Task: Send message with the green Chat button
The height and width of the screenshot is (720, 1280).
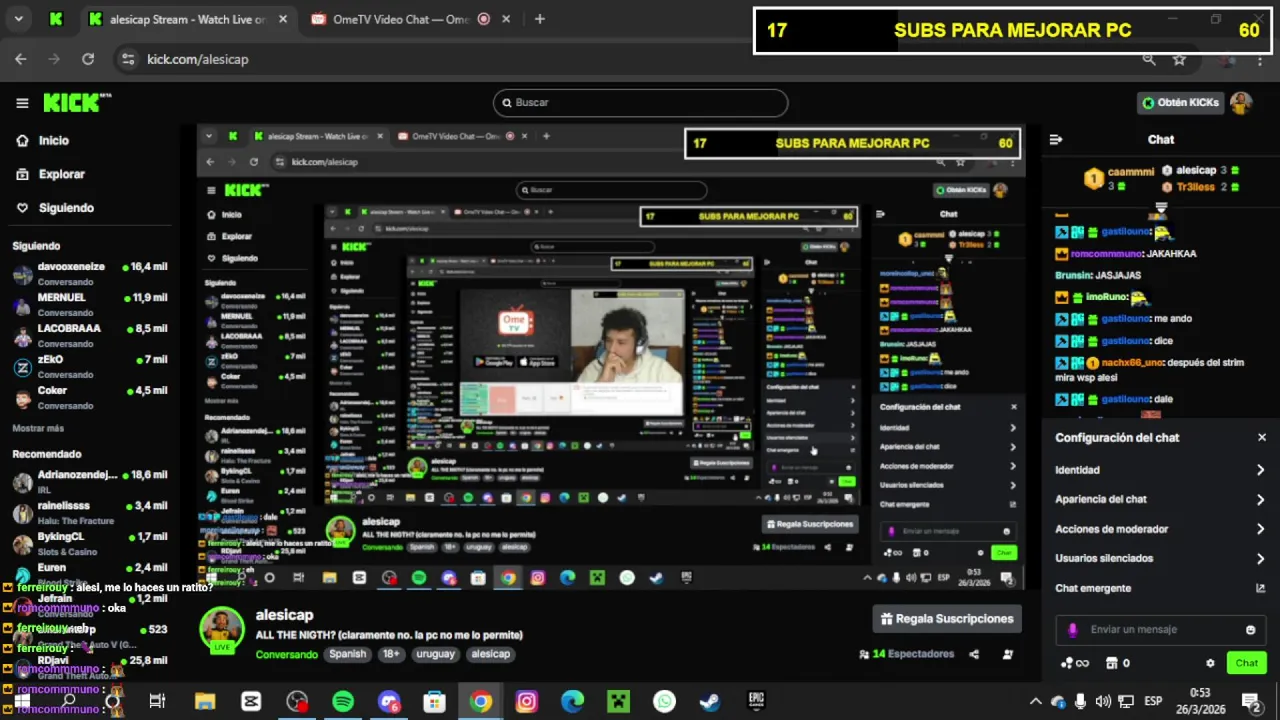Action: coord(1247,663)
